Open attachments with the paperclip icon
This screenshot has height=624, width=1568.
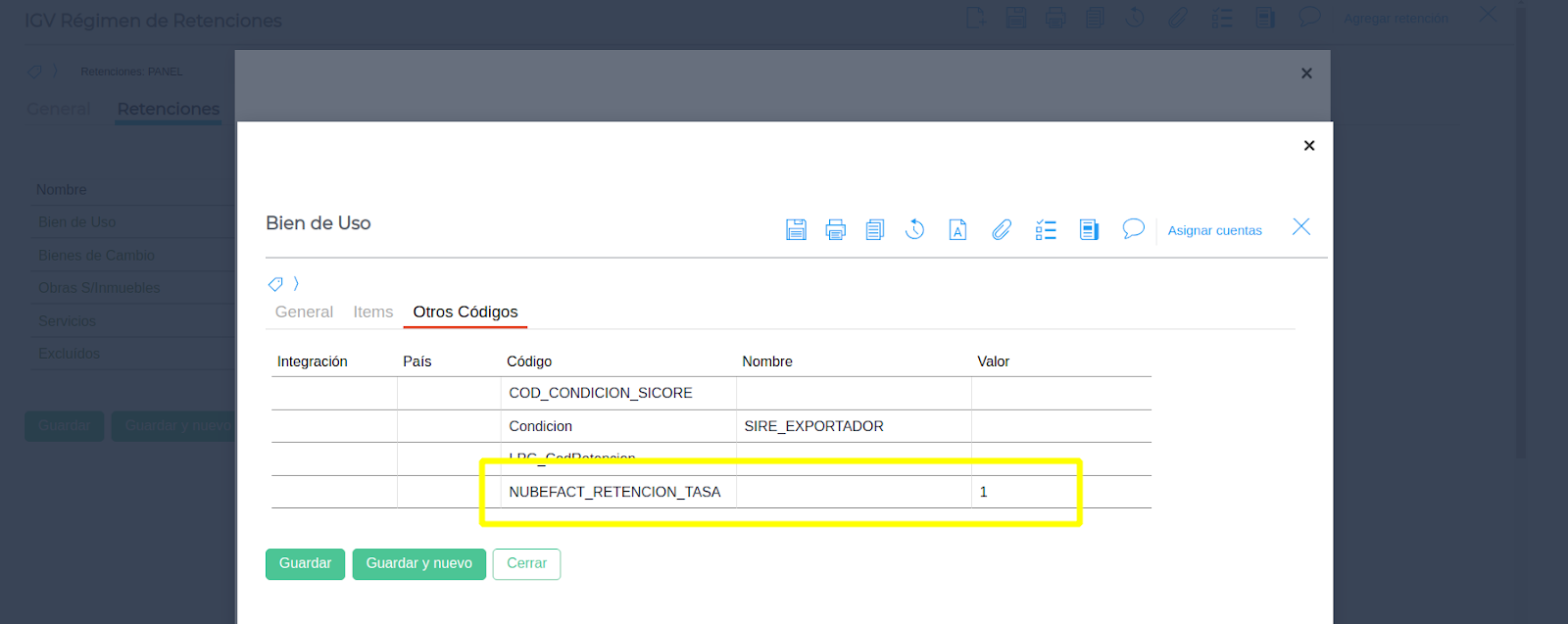click(1001, 229)
